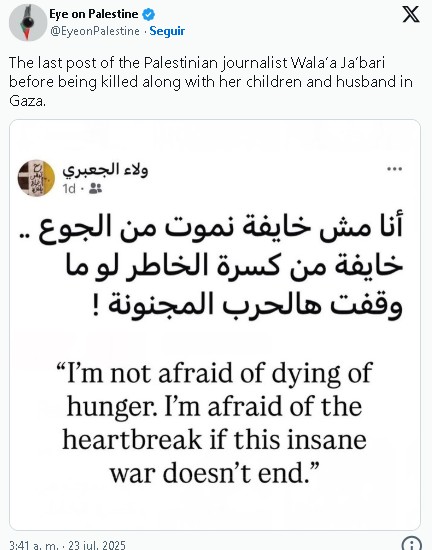Open the 3:41 a. m. 23 jul. 2025 timestamp
The width and height of the screenshot is (432, 550).
(x=67, y=545)
